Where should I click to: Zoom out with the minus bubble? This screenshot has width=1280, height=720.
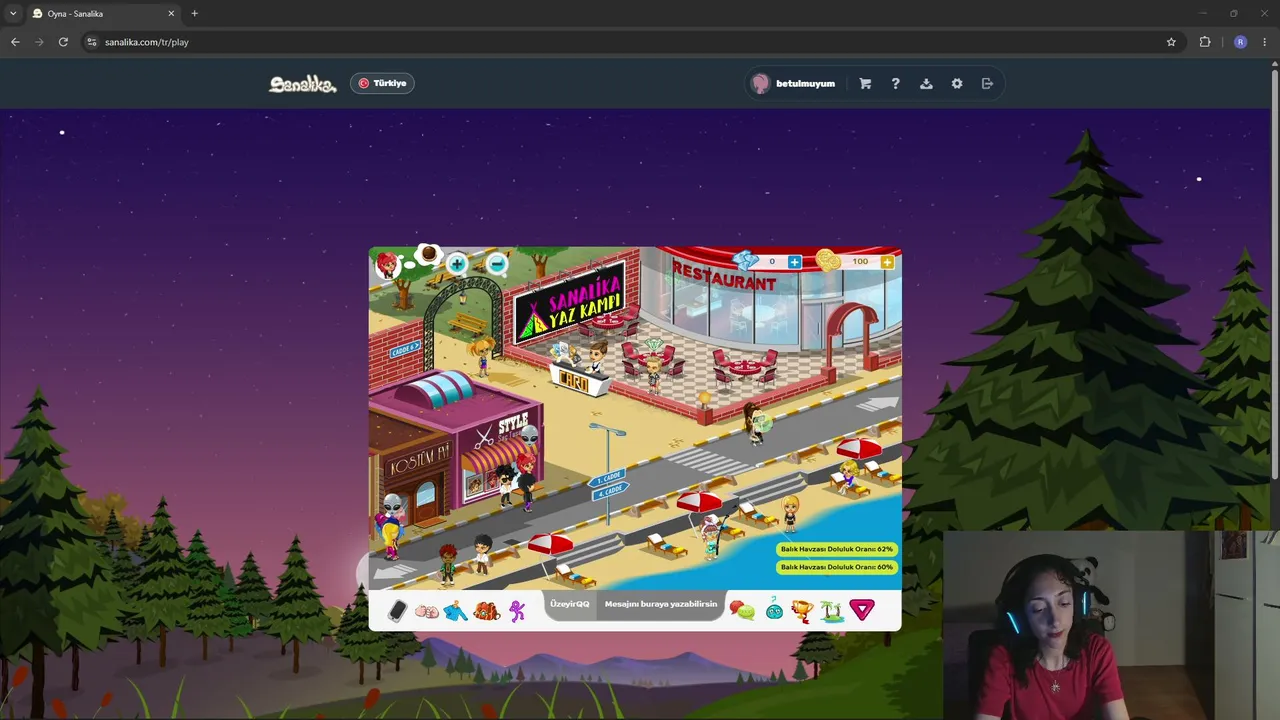497,264
